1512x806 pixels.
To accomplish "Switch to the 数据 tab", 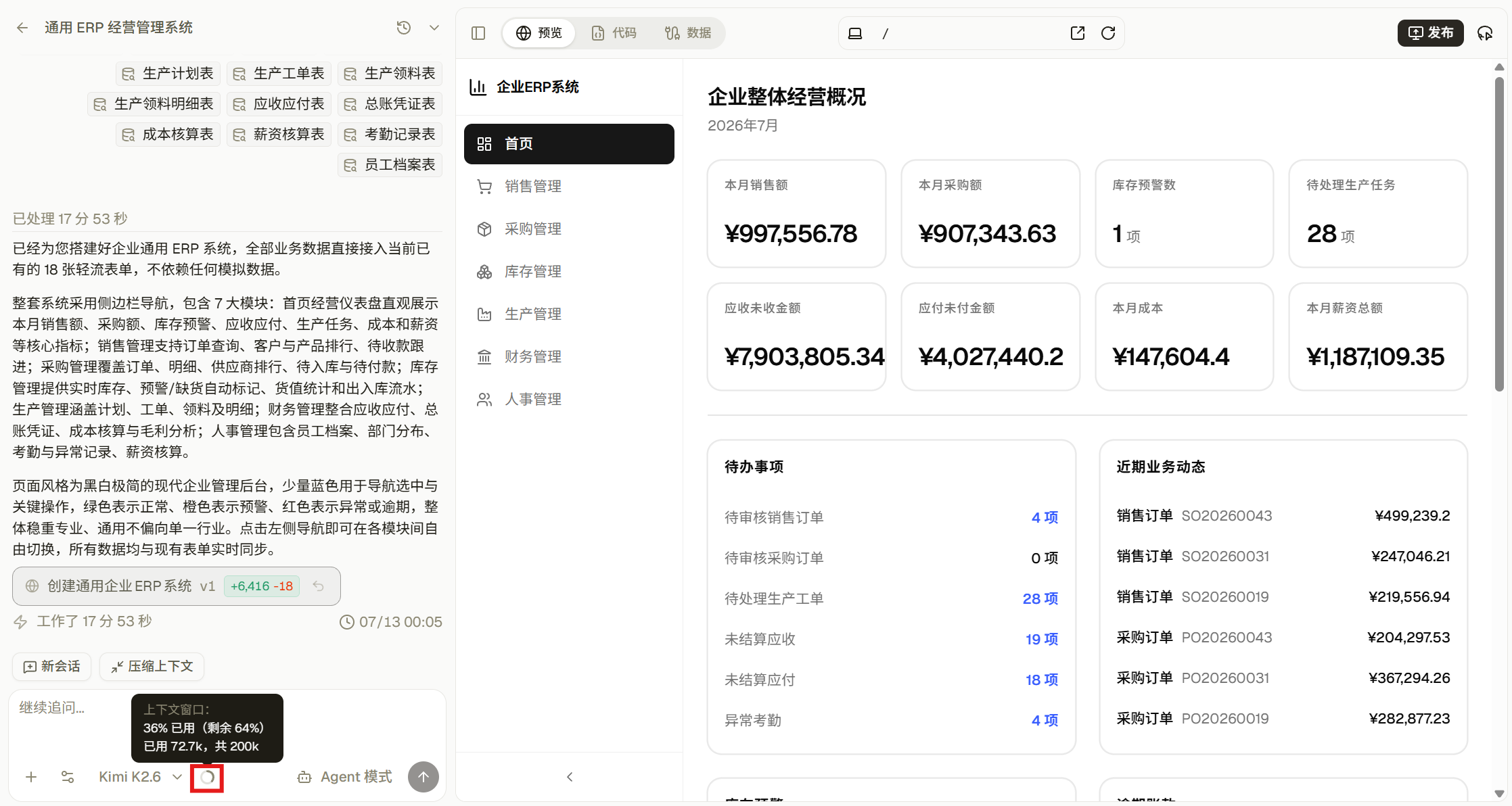I will (688, 33).
